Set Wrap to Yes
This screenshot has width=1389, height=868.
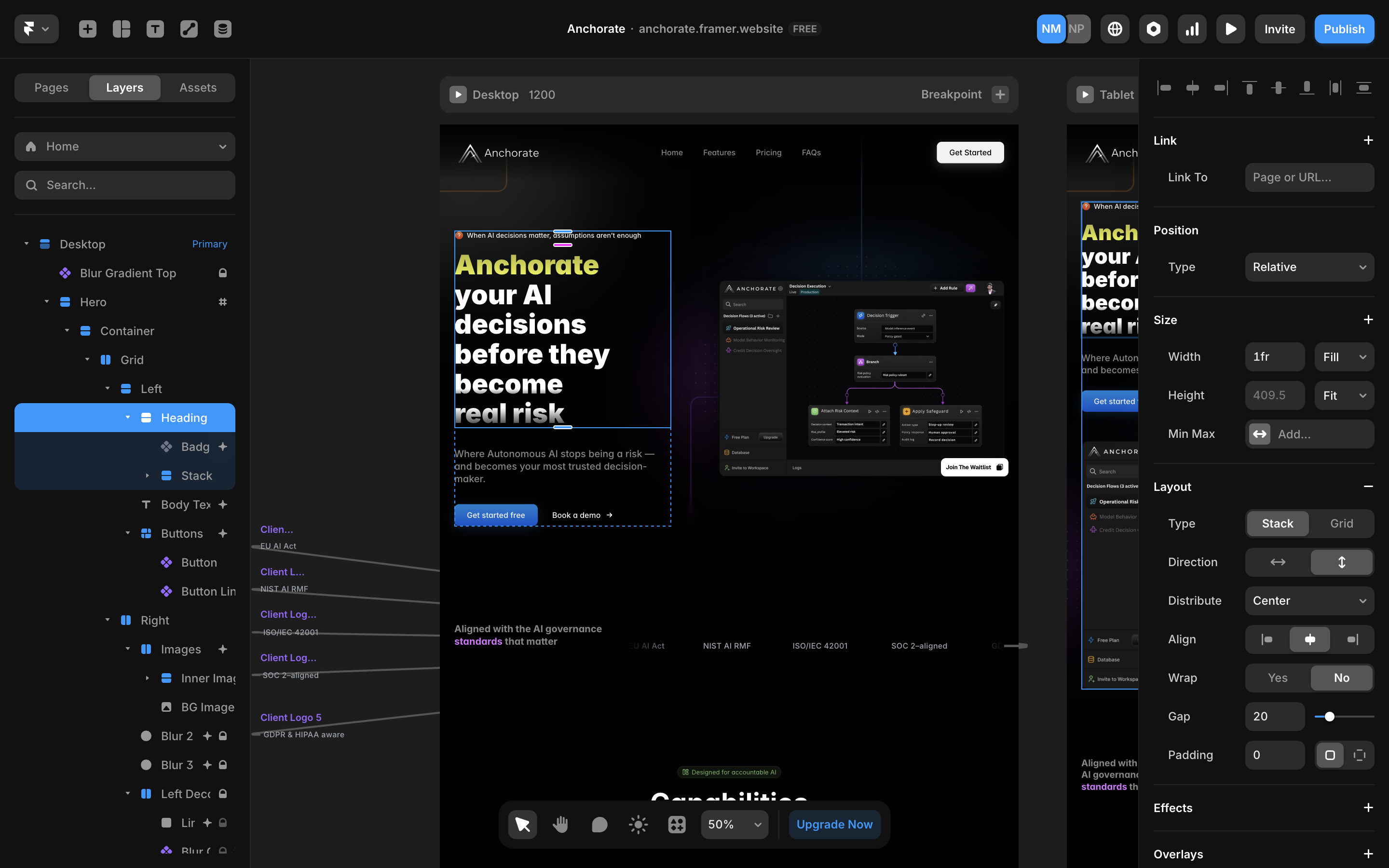click(x=1277, y=678)
